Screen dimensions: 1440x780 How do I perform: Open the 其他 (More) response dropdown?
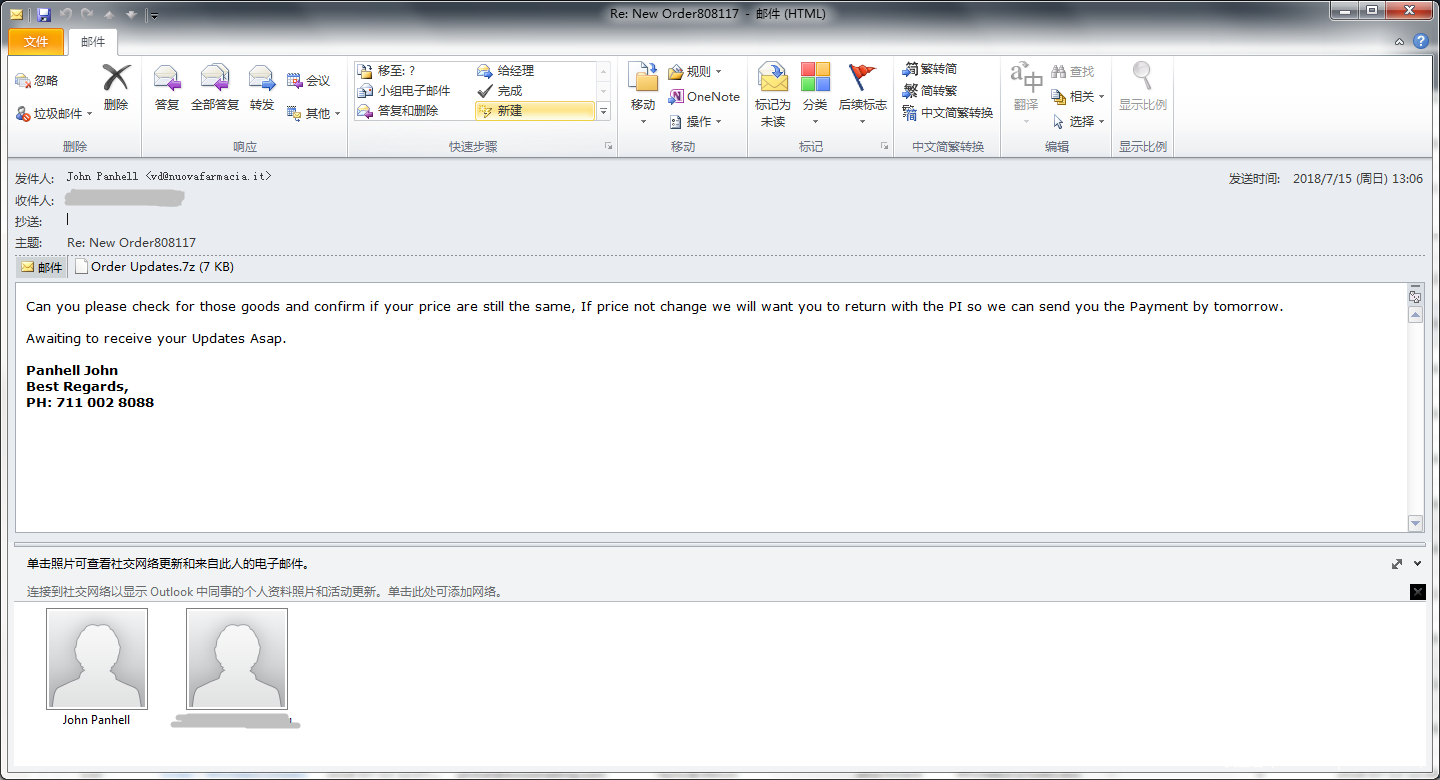tap(314, 113)
